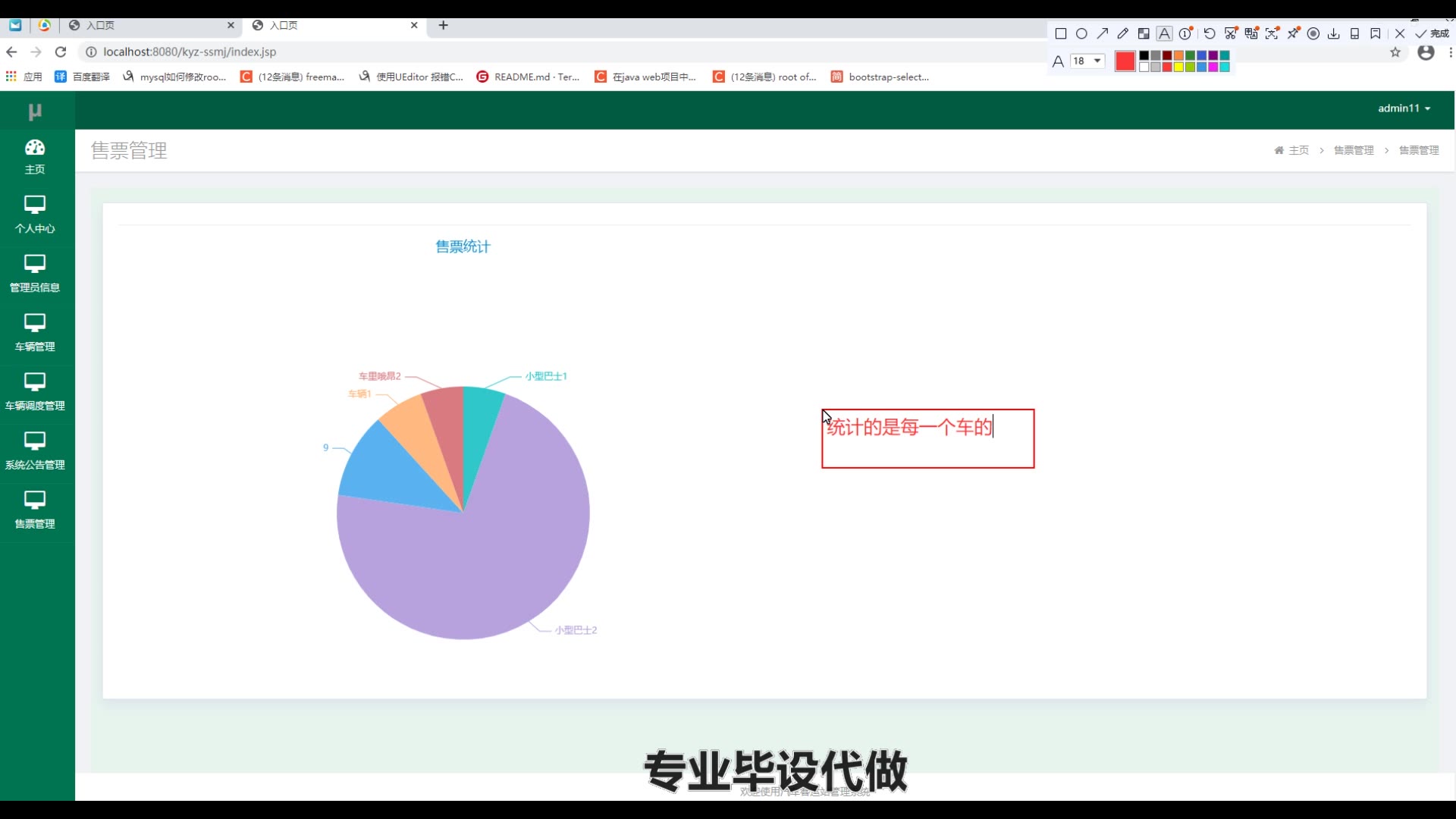Click the download save screenshot icon
Viewport: 1456px width, 819px height.
pyautogui.click(x=1334, y=33)
